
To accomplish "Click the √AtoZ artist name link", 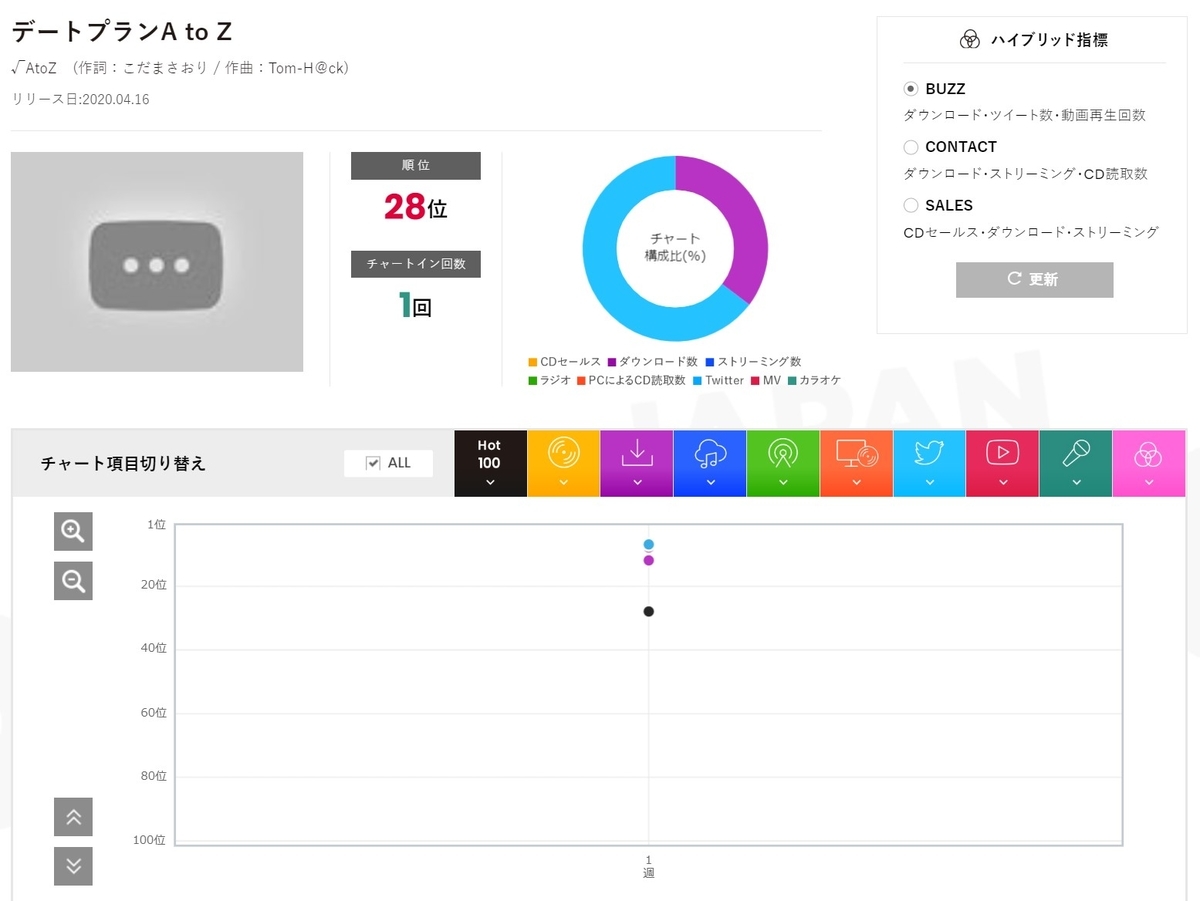I will coord(33,68).
